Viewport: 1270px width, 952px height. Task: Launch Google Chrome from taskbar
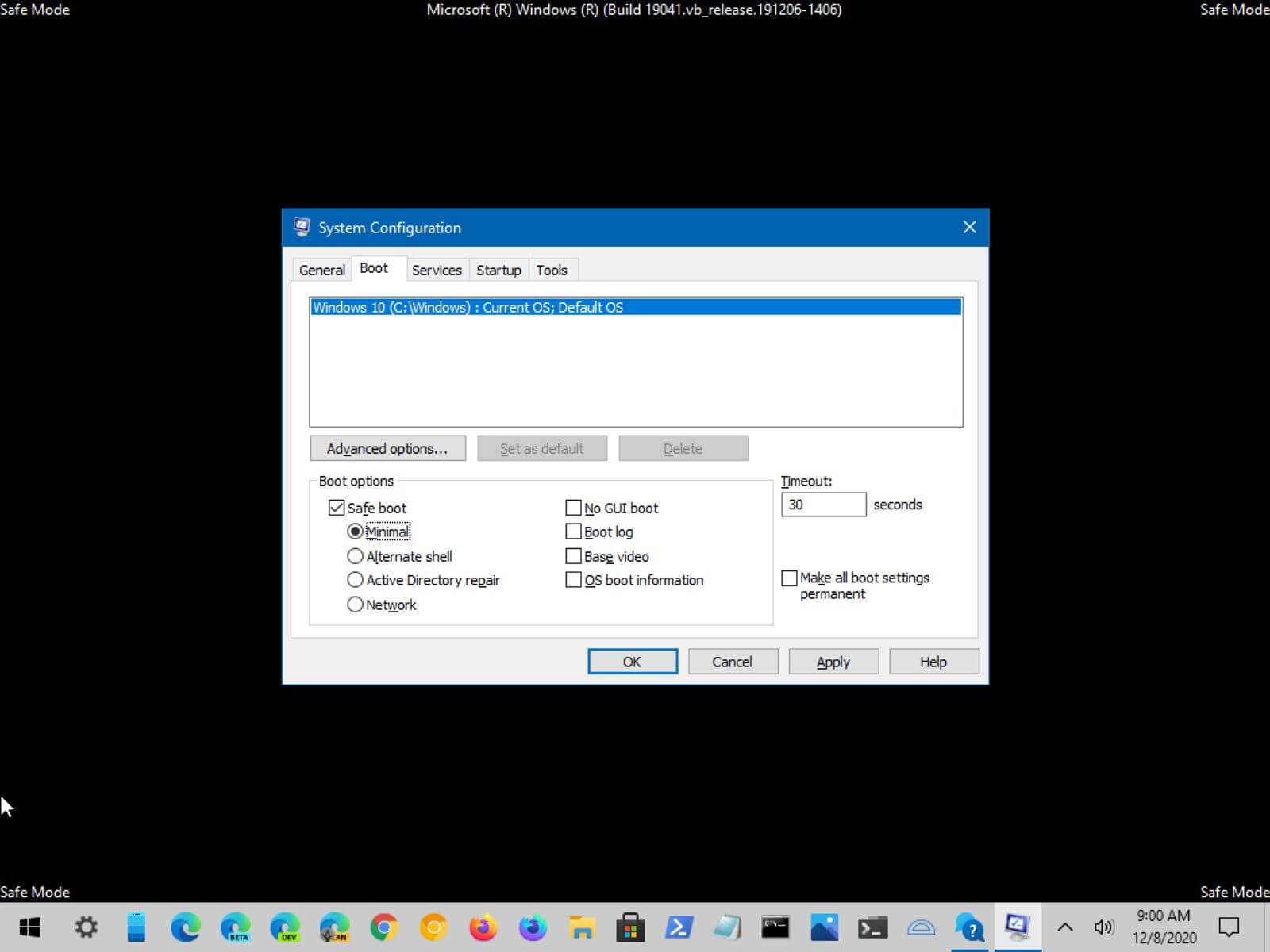(x=383, y=927)
